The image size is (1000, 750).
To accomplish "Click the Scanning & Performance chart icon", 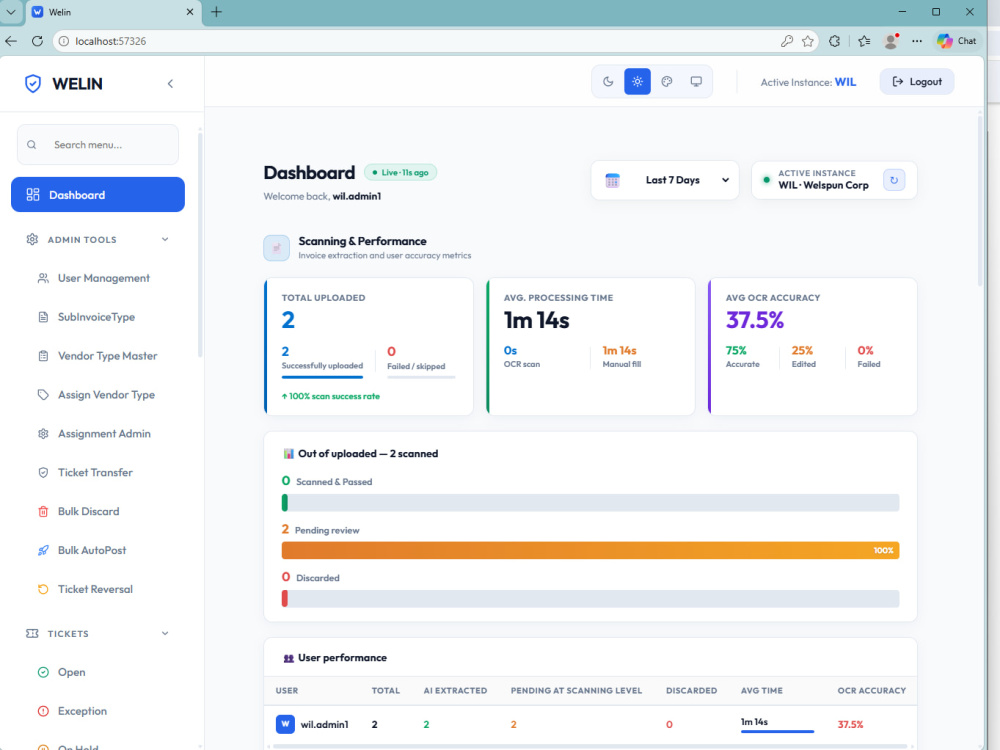I will [276, 248].
